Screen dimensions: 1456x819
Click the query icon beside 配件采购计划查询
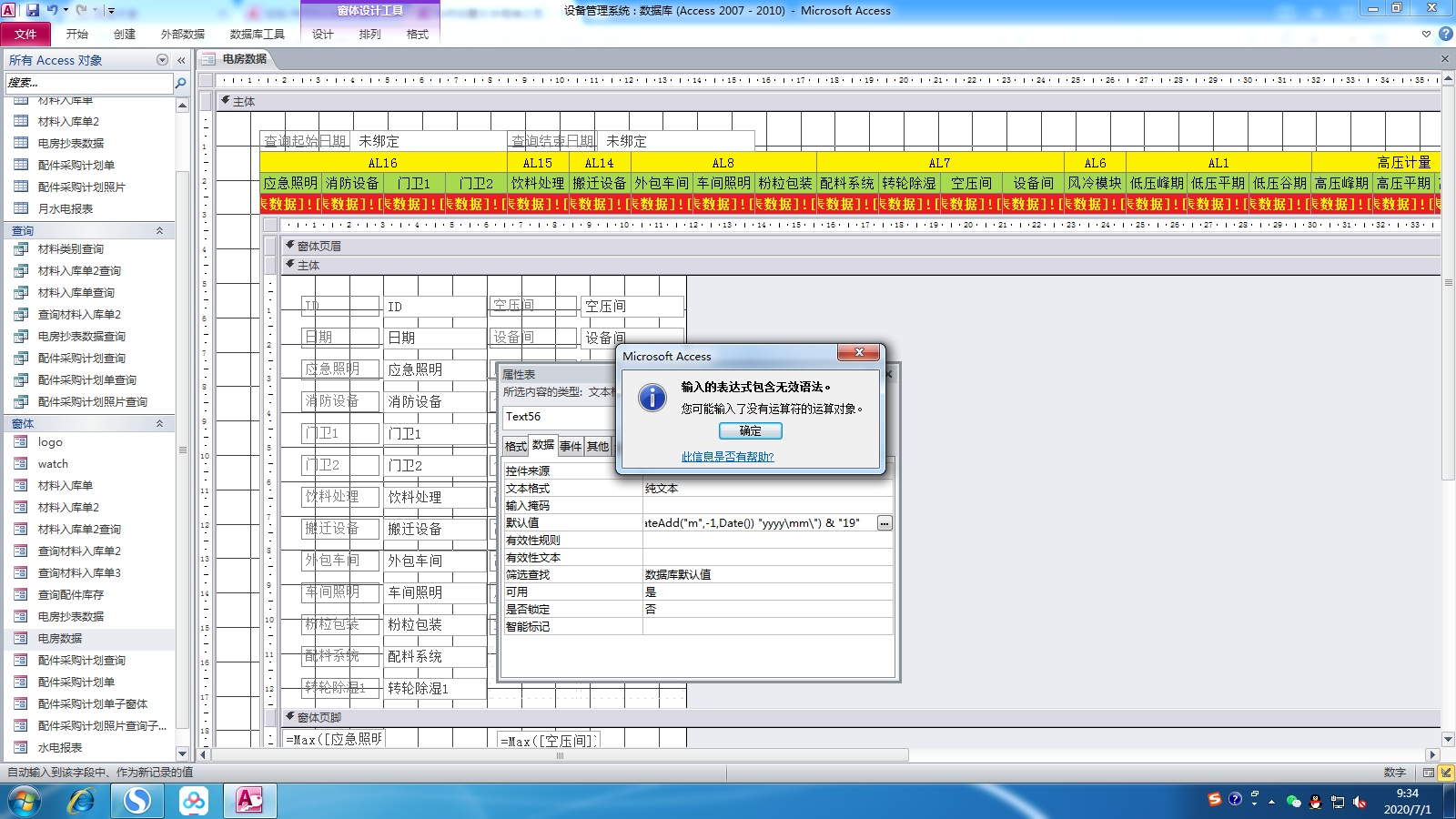(21, 358)
